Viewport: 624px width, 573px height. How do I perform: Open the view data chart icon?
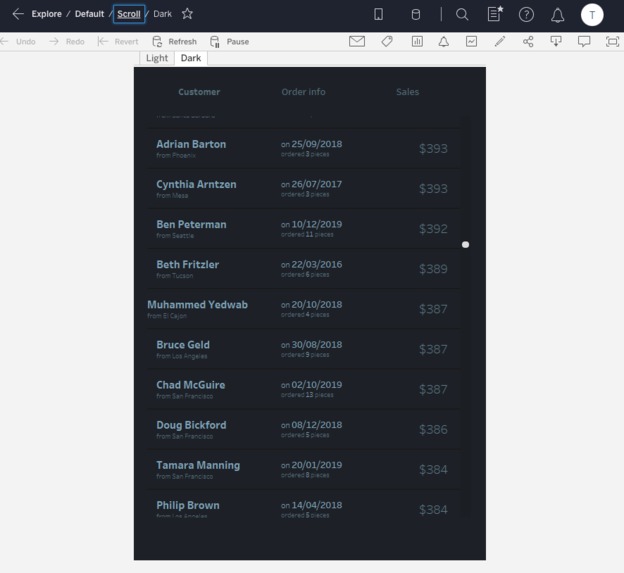click(417, 41)
